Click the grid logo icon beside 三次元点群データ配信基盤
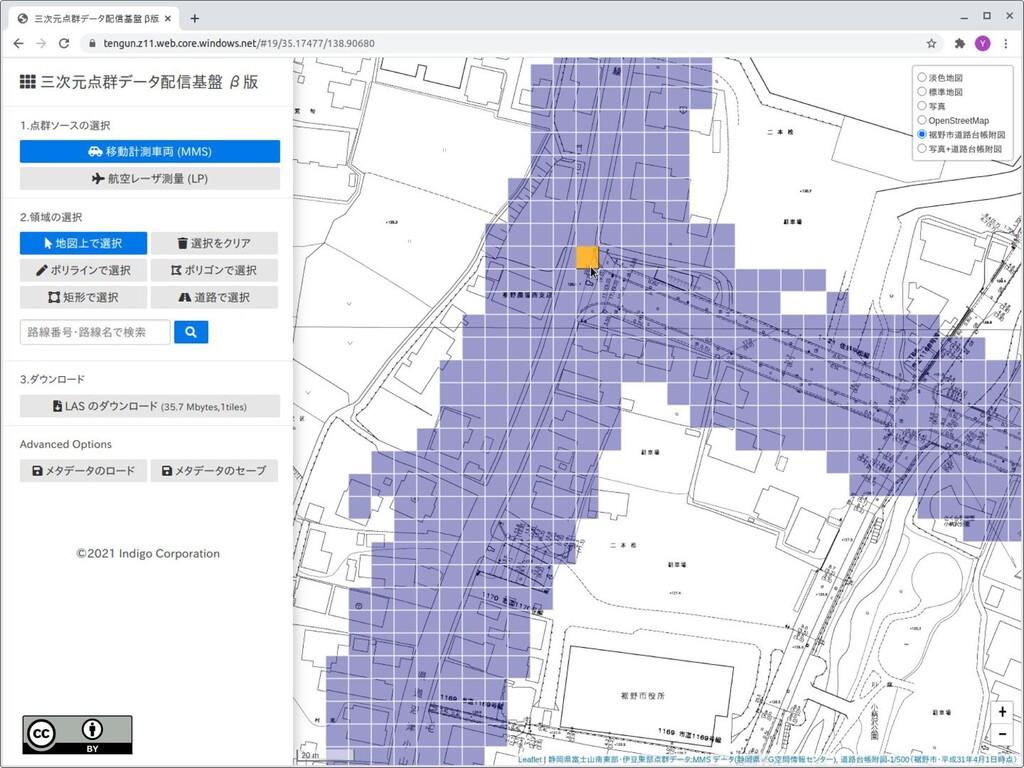The height and width of the screenshot is (768, 1024). (x=27, y=82)
